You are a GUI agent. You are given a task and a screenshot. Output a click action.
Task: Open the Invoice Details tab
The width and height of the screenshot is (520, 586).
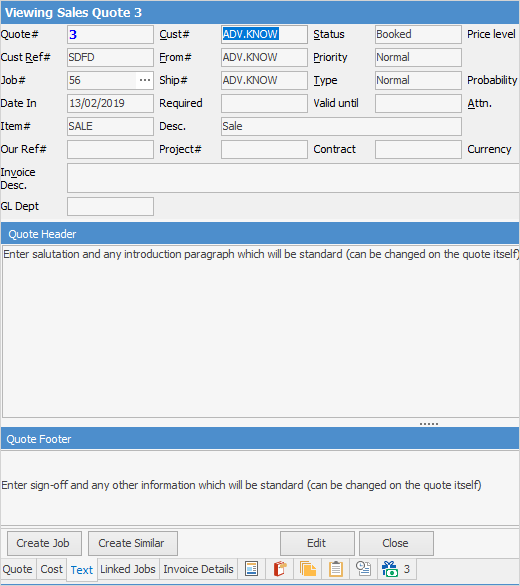point(199,569)
